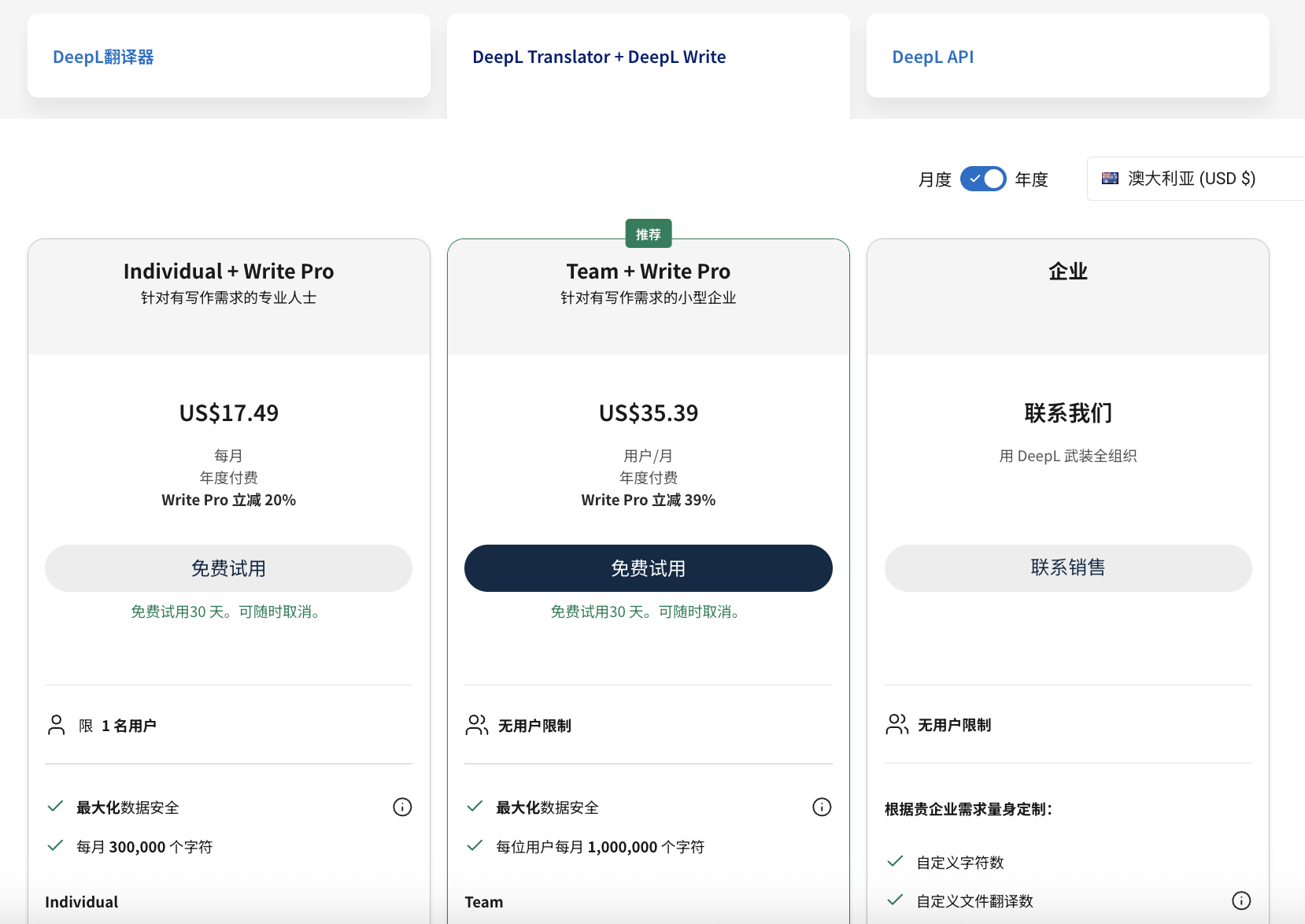
Task: Click the 推荐 badge on Team plan
Action: [x=649, y=234]
